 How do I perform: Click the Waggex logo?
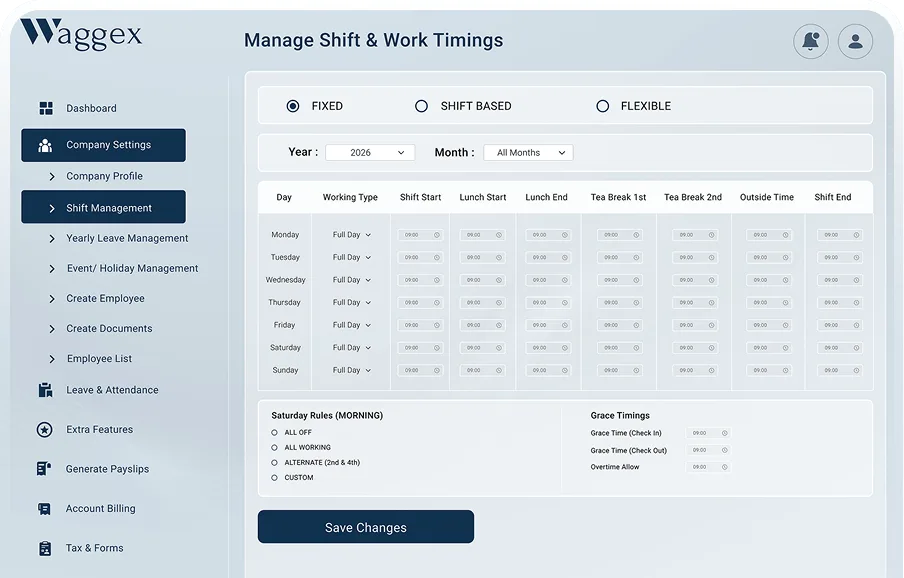[81, 33]
